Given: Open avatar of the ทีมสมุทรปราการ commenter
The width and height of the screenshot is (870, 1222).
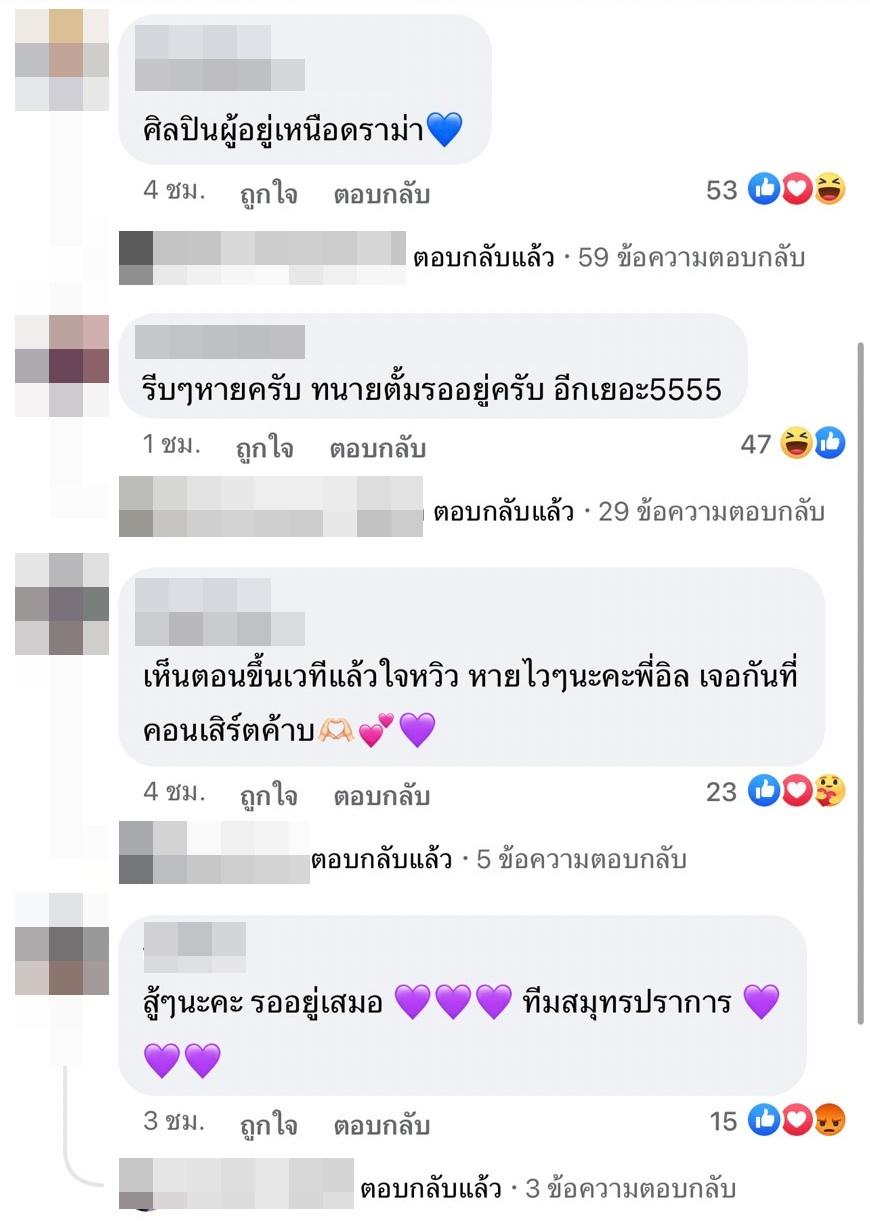Looking at the screenshot, I should (62, 946).
